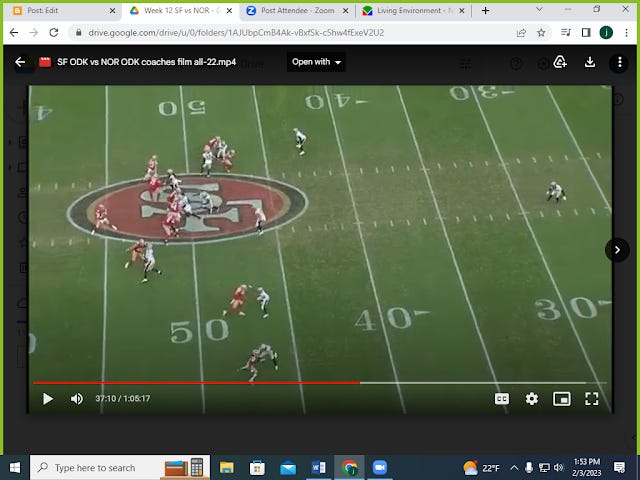Open a new browser tab
The height and width of the screenshot is (480, 640).
click(x=485, y=11)
